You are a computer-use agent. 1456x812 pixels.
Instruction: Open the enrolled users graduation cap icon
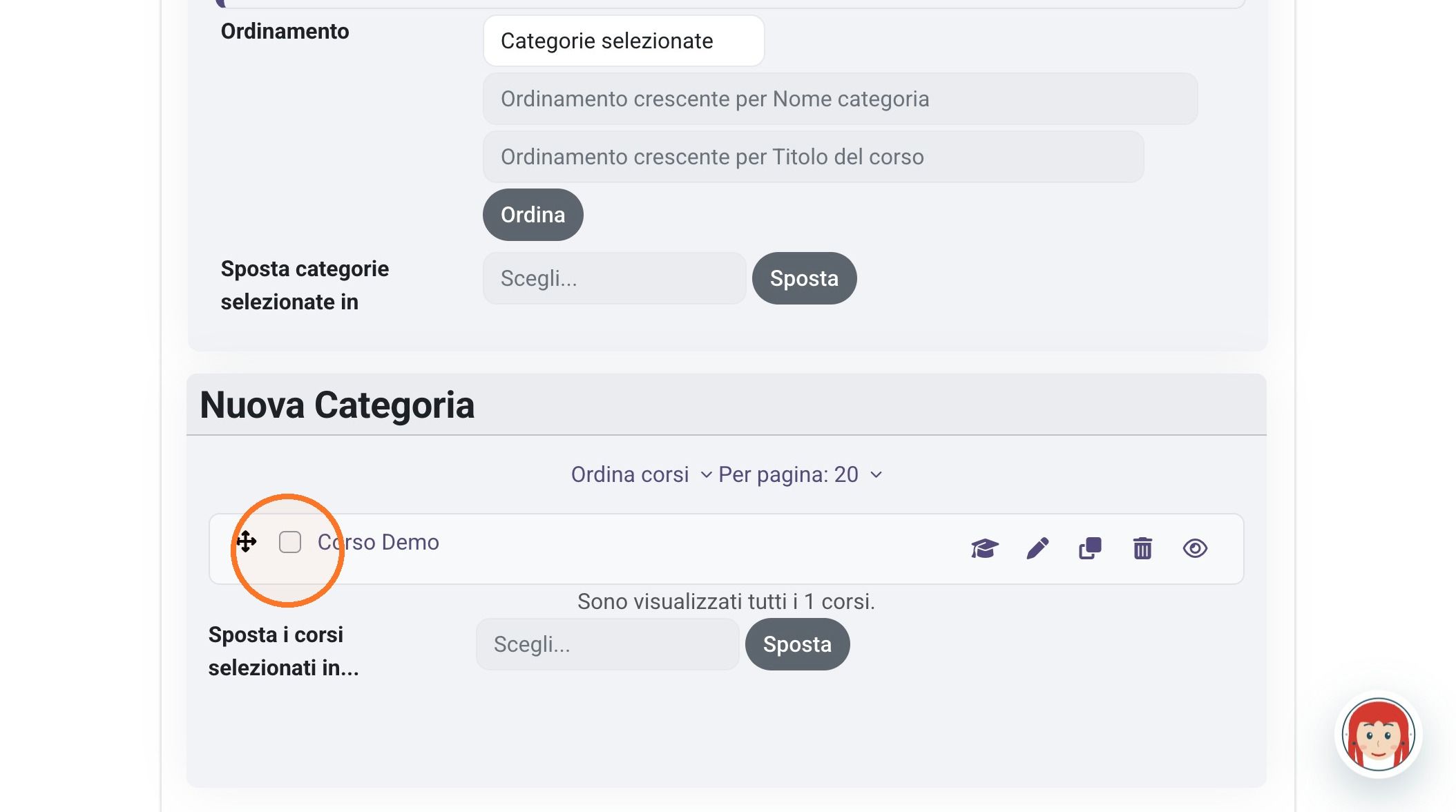coord(984,549)
